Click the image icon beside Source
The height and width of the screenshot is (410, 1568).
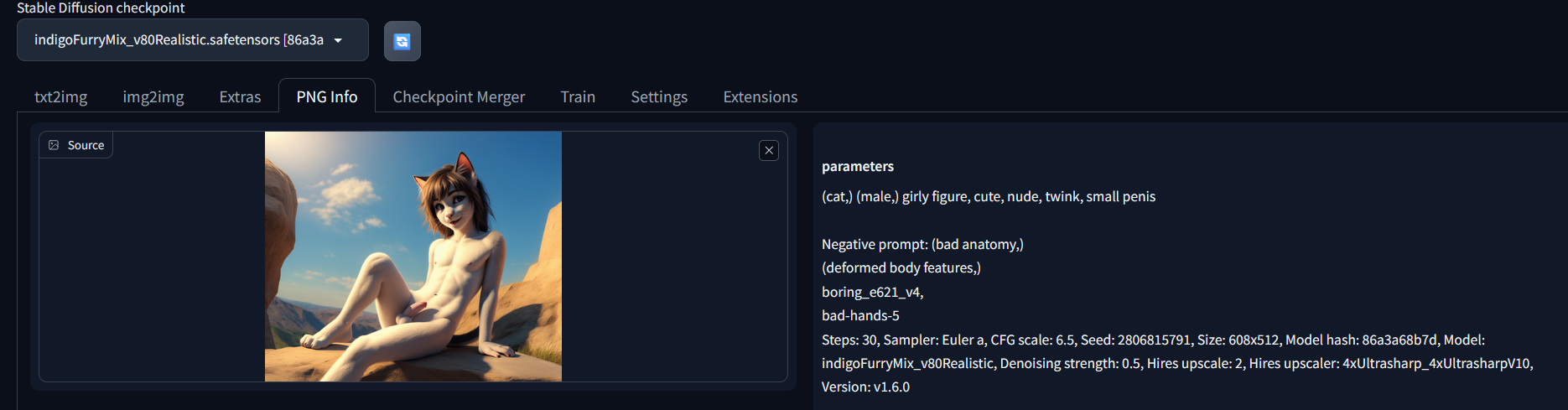click(54, 145)
